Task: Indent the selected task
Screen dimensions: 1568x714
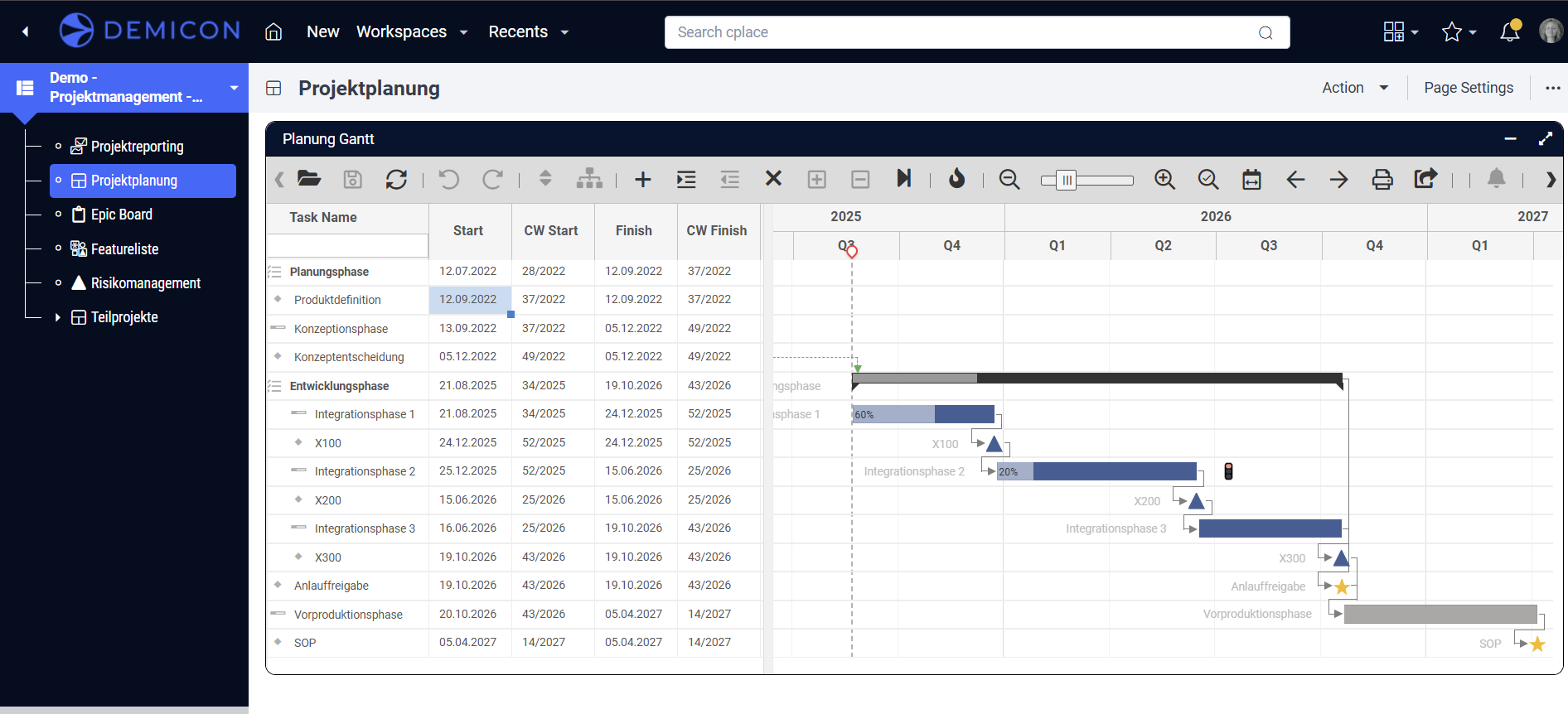Action: tap(686, 179)
